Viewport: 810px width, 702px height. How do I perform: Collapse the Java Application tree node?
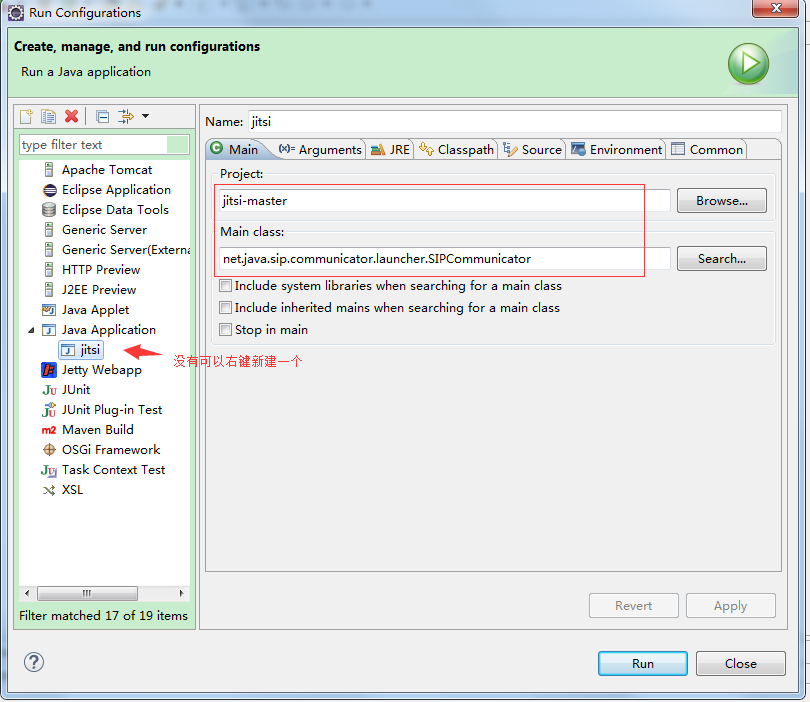tap(32, 330)
